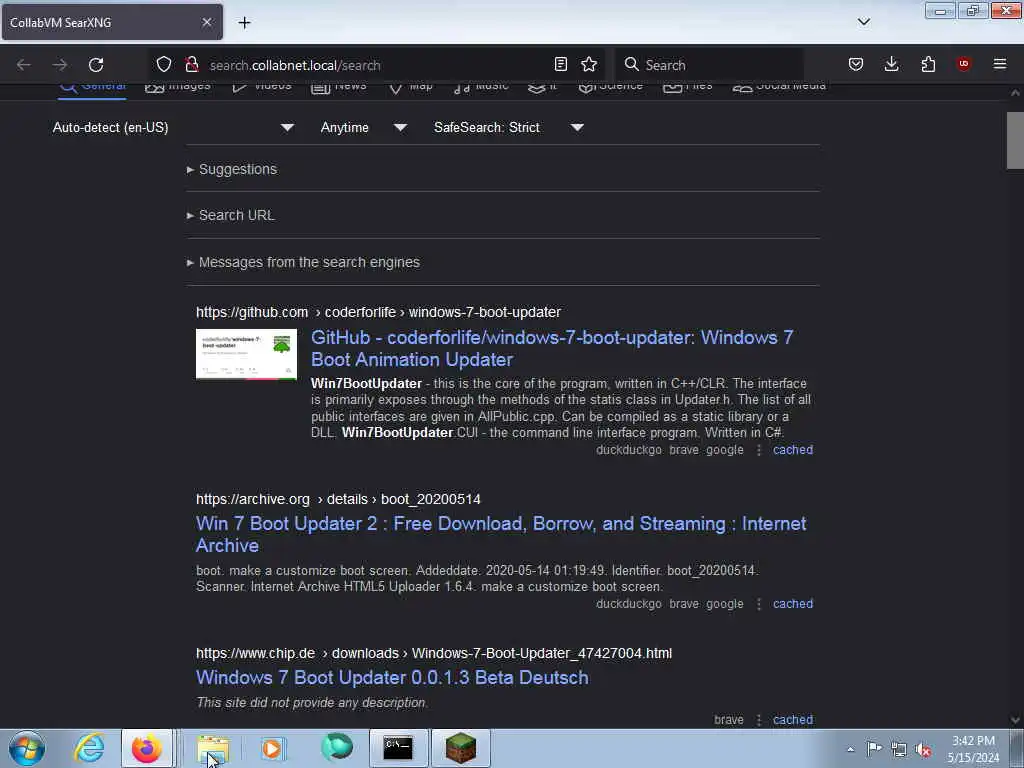The width and height of the screenshot is (1024, 768).
Task: Open the Extensions puzzle icon
Action: (x=928, y=64)
